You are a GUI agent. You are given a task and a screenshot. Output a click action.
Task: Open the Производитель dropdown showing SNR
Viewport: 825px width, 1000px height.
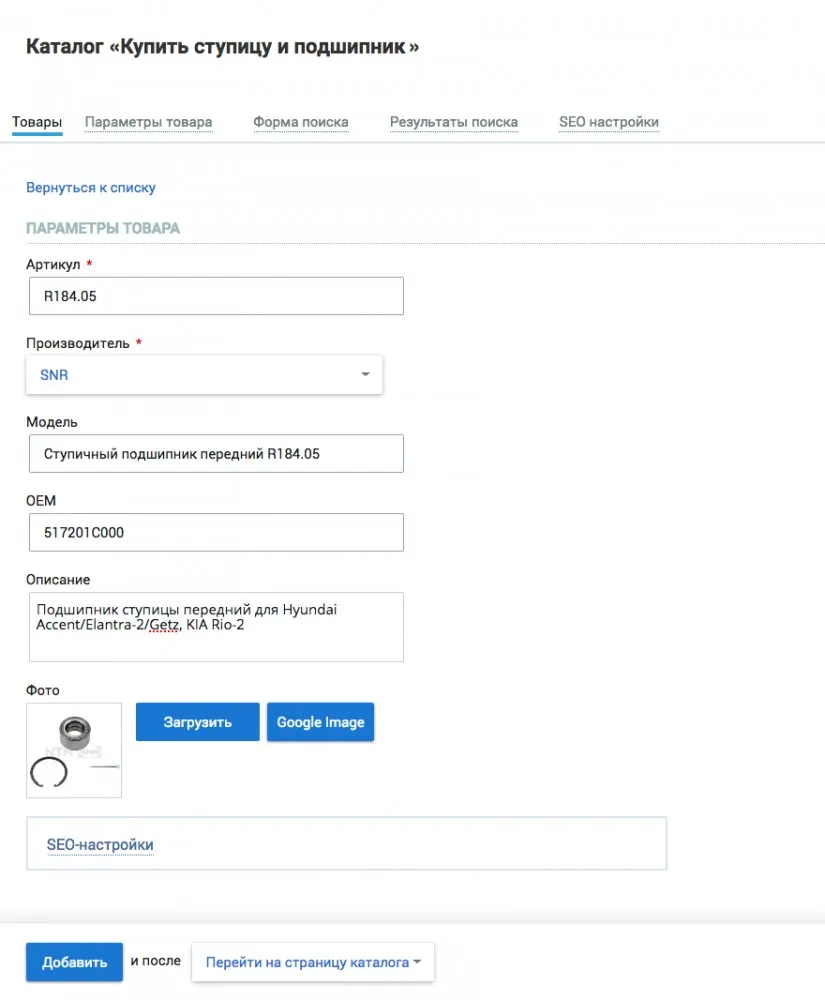pyautogui.click(x=204, y=375)
